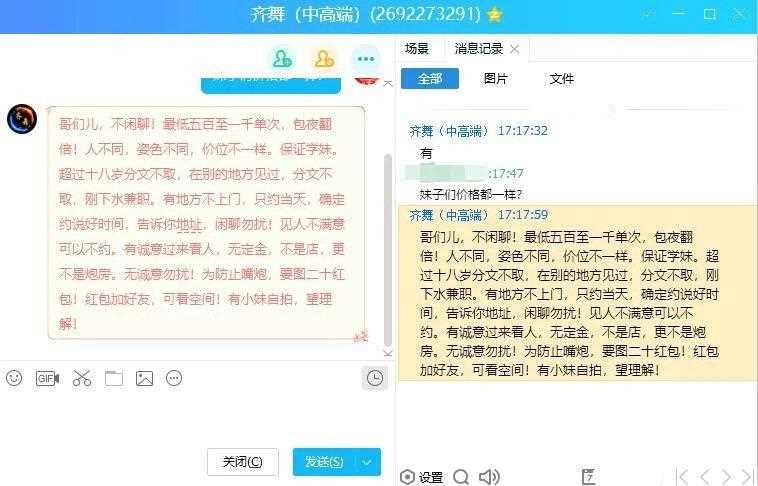Screen dimensions: 758x486
Task: Close the 消息记录 tab
Action: click(515, 49)
